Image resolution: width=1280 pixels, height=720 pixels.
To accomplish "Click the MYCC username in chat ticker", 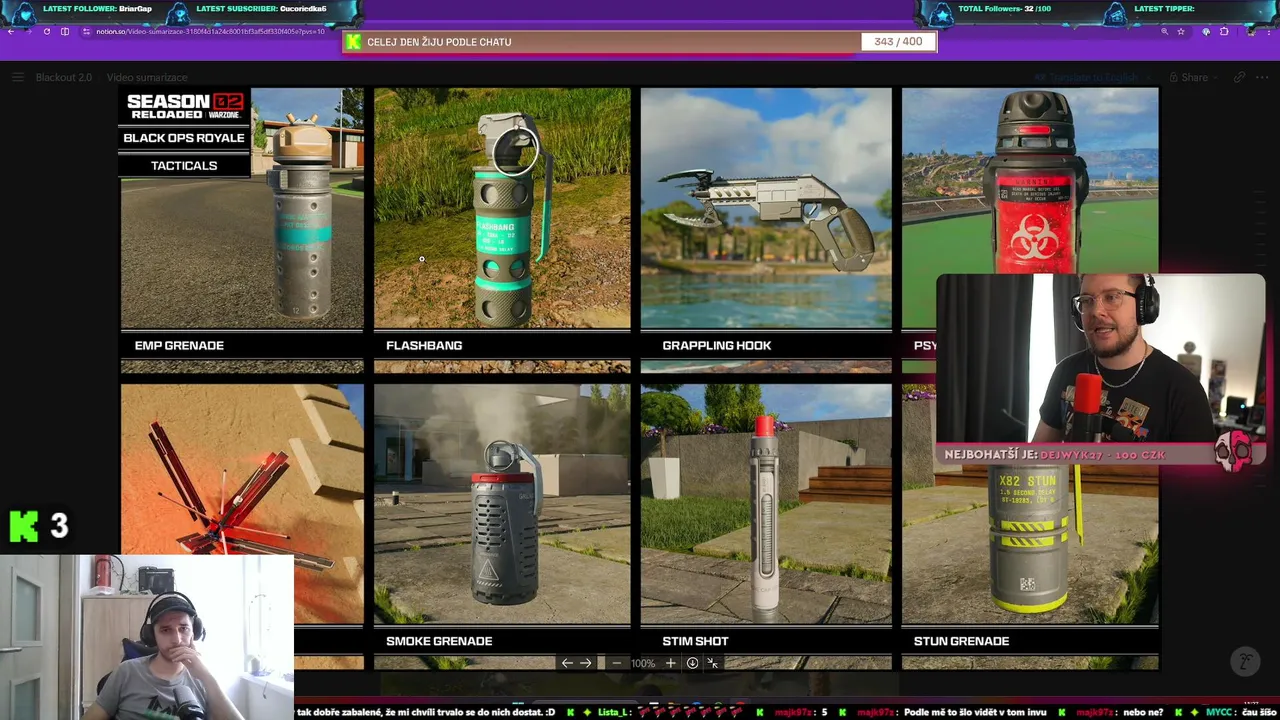I will coord(1219,712).
